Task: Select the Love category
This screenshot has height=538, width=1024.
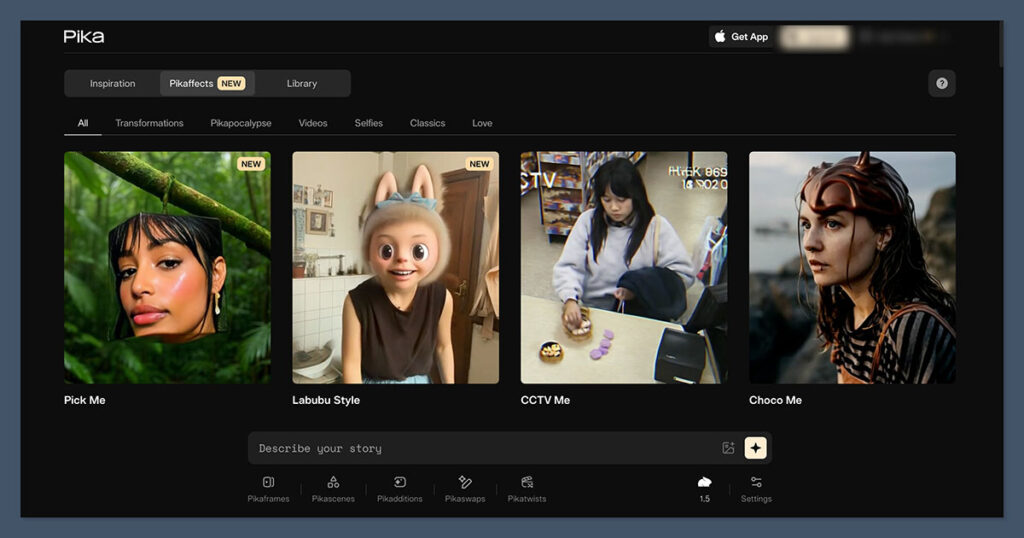Action: pos(483,123)
